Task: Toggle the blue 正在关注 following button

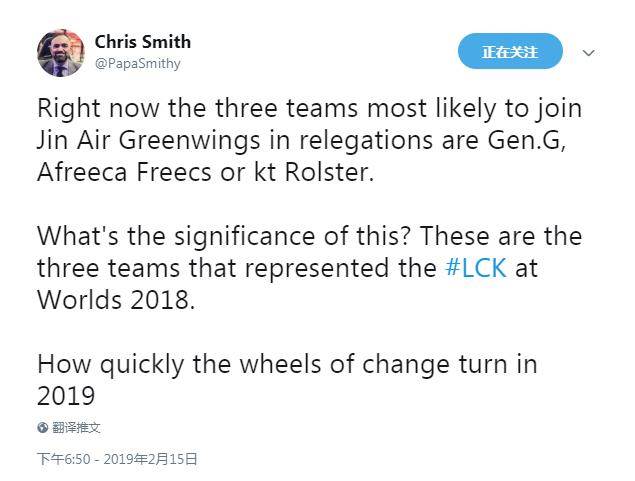Action: click(510, 51)
